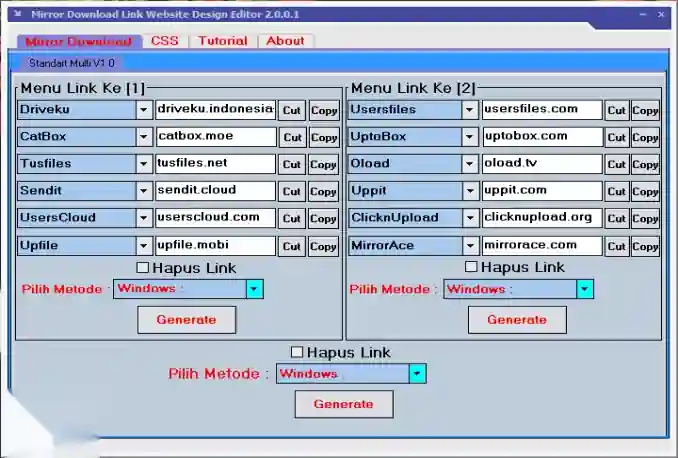Copy the userscloud.com link

pos(323,218)
